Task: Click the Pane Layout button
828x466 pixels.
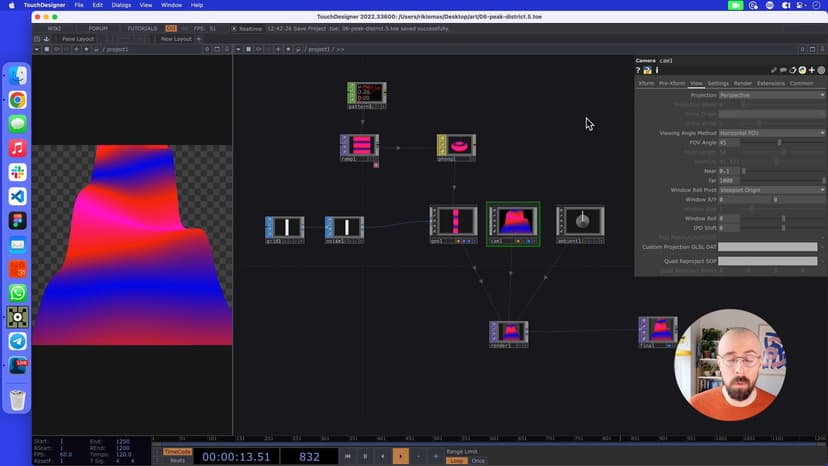Action: 77,39
